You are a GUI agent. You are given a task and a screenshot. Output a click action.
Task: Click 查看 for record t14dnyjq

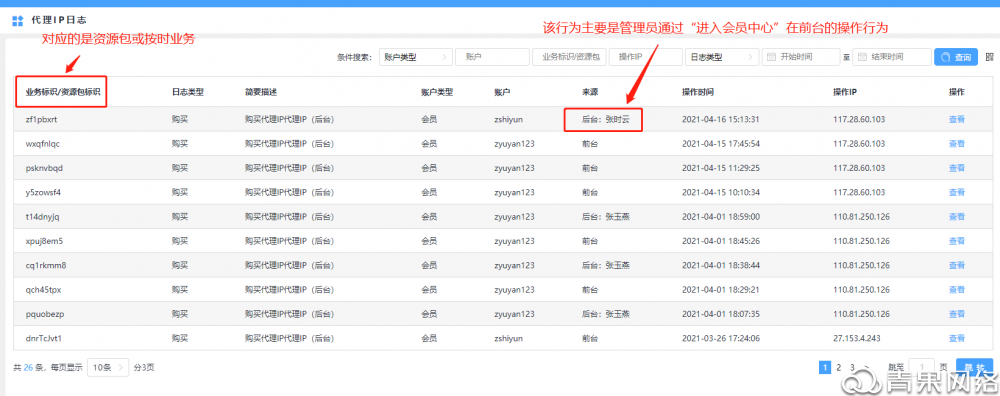coord(957,217)
